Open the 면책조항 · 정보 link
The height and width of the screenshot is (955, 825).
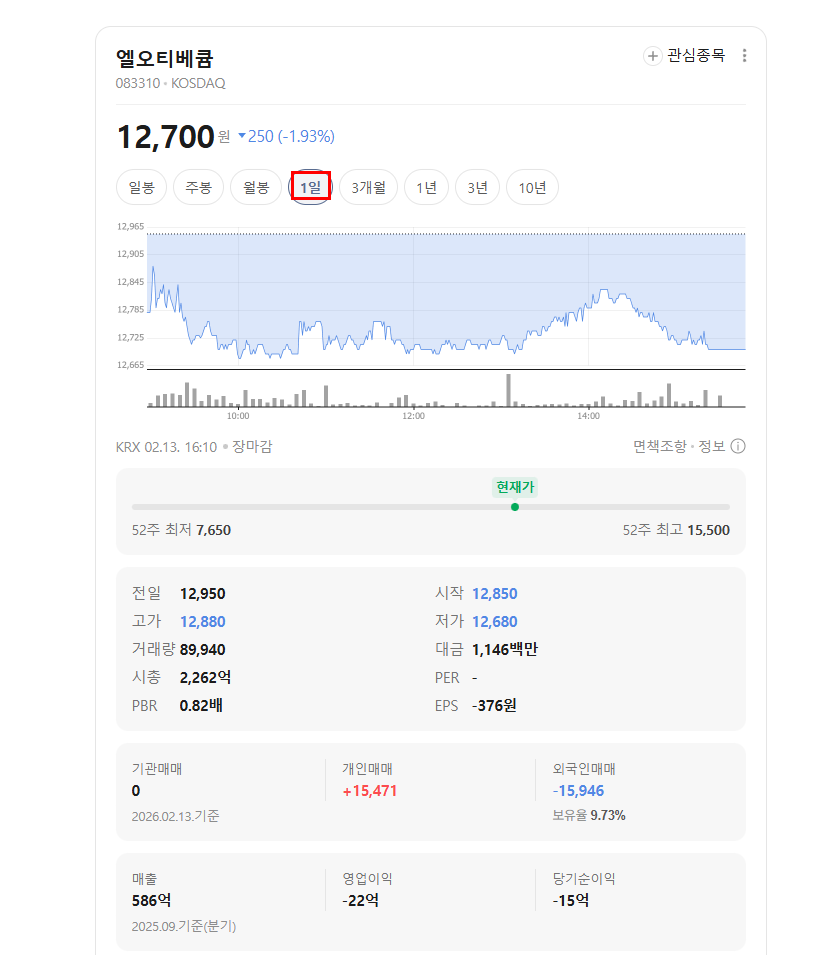679,446
